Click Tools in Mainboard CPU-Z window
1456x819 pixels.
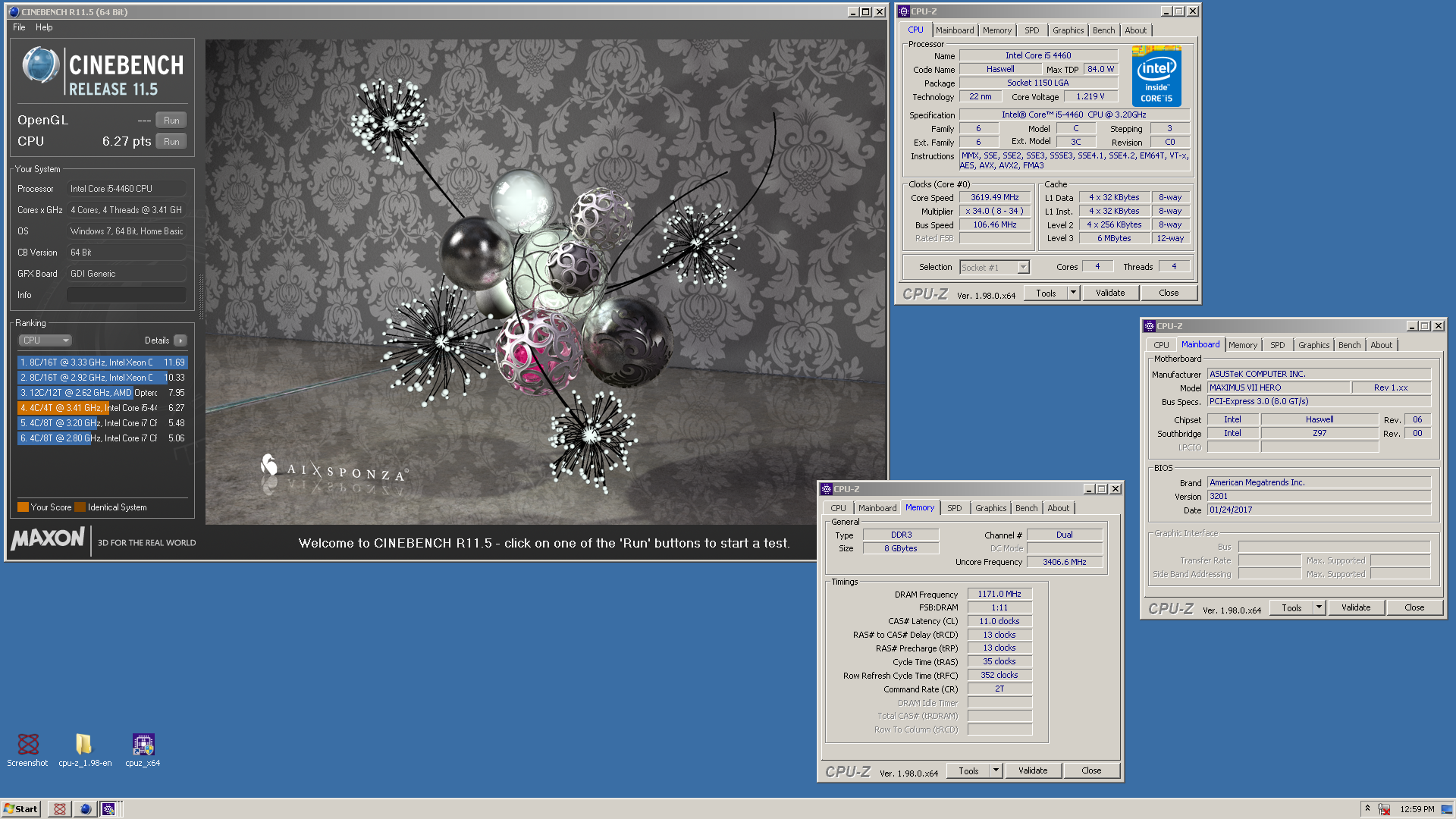[1291, 608]
